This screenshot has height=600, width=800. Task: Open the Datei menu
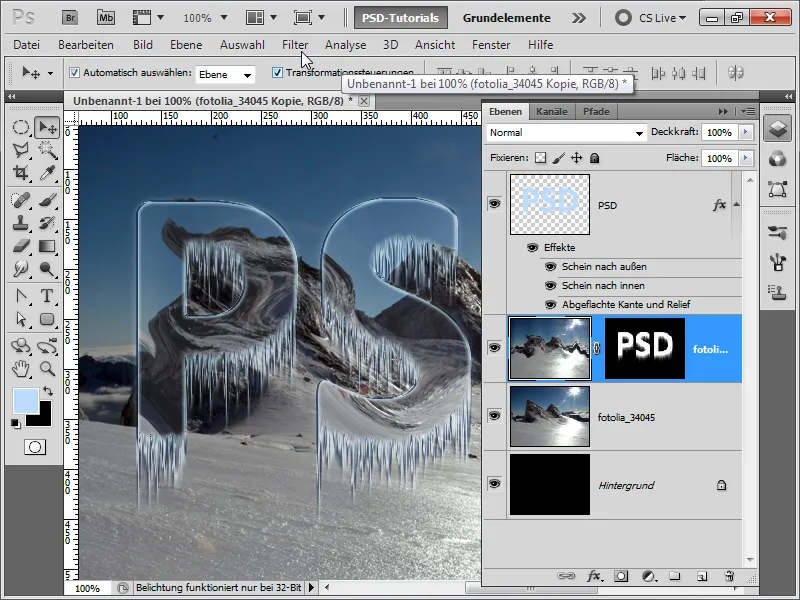[27, 45]
